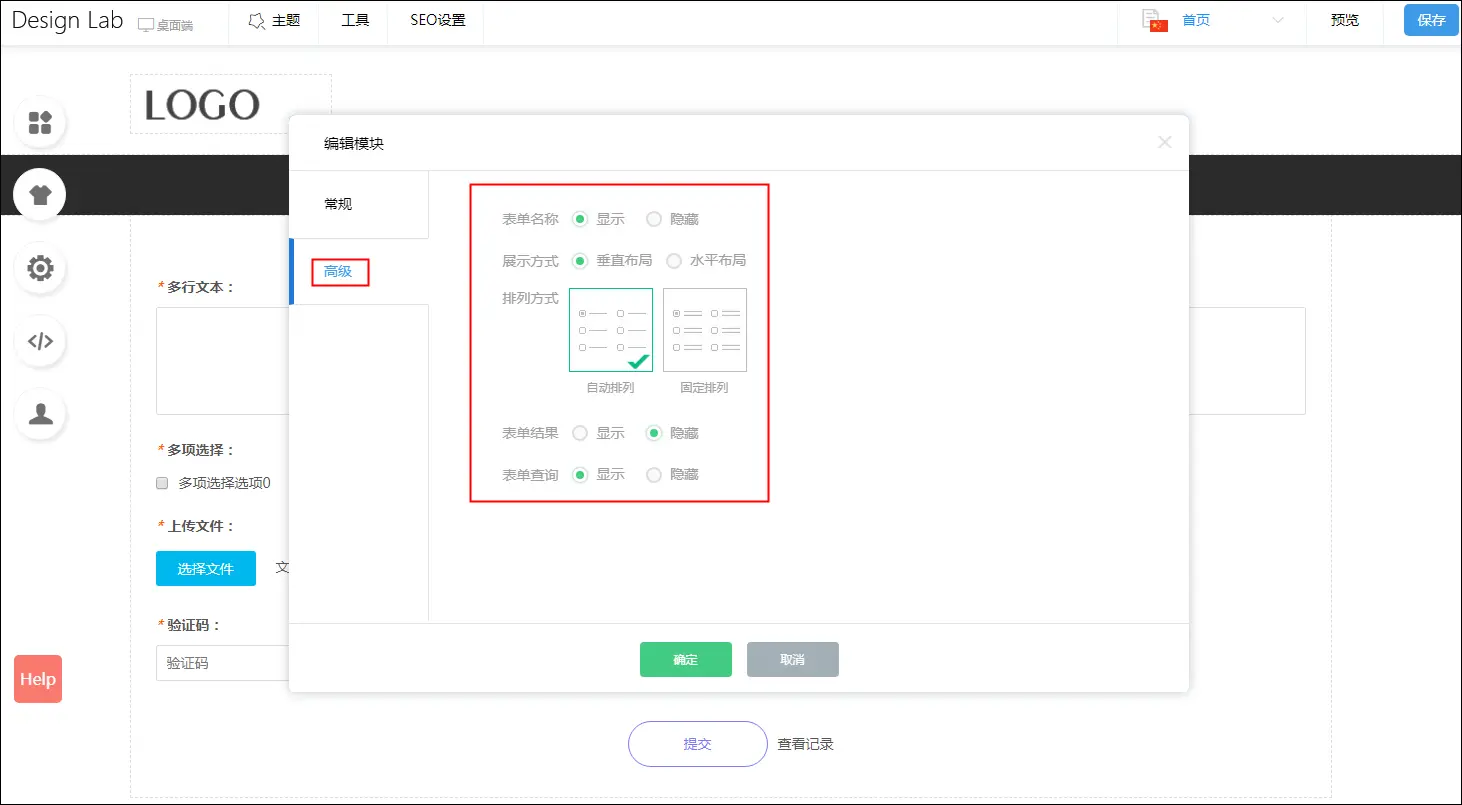1462x805 pixels.
Task: Open the user profile icon in sidebar
Action: pyautogui.click(x=40, y=414)
